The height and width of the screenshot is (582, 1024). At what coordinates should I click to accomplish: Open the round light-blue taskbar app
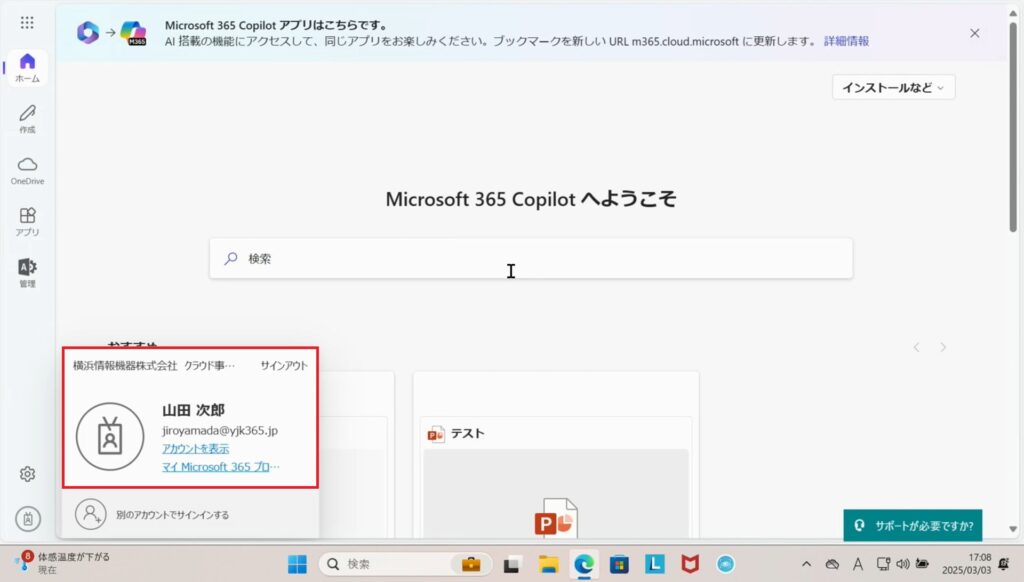[726, 564]
